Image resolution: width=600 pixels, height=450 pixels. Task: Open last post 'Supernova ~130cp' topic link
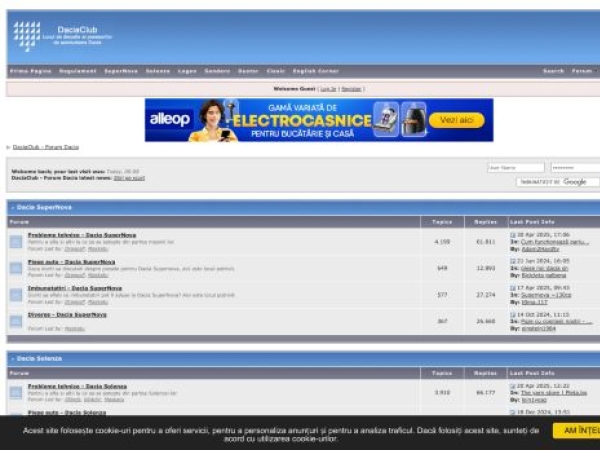pyautogui.click(x=546, y=295)
